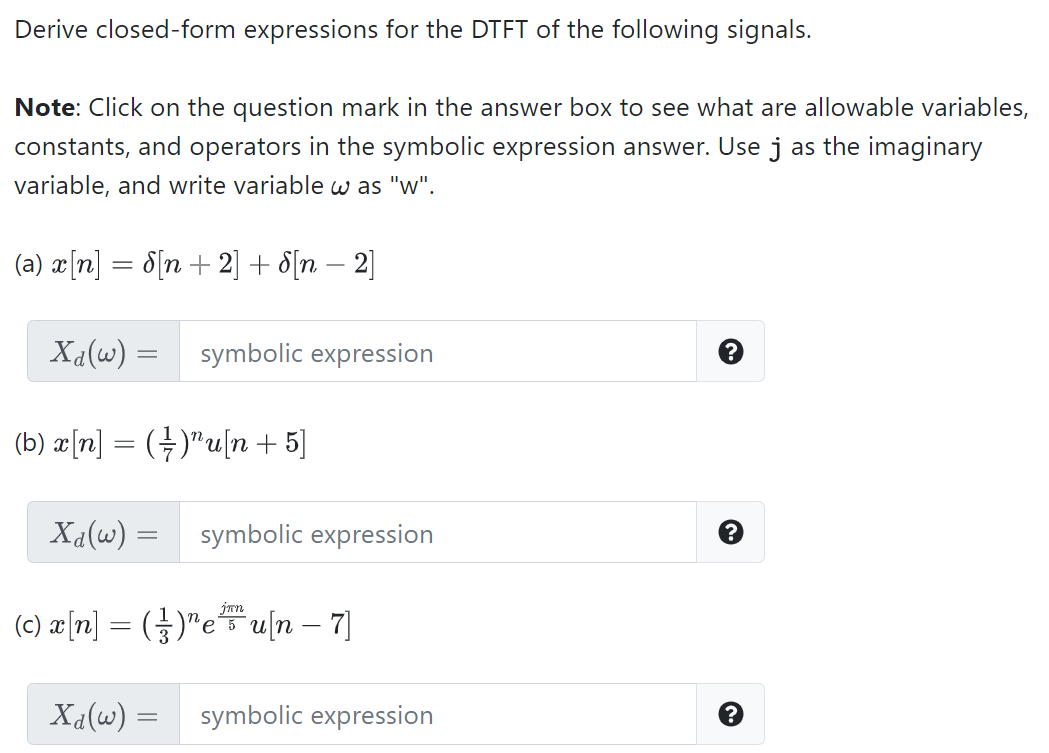This screenshot has width=1049, height=753.
Task: Click the symbolic expression field for part (b)
Action: (437, 532)
